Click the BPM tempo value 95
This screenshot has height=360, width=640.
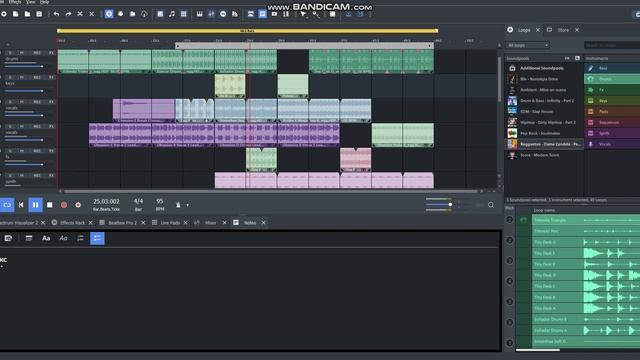[x=160, y=201]
